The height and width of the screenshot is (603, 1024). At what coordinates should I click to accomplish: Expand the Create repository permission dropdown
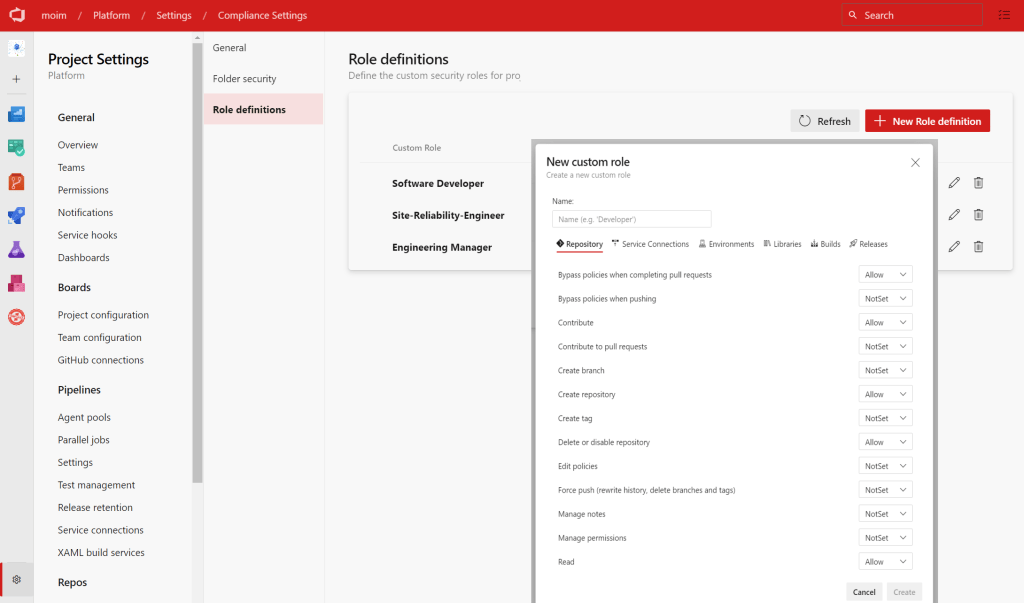point(885,394)
